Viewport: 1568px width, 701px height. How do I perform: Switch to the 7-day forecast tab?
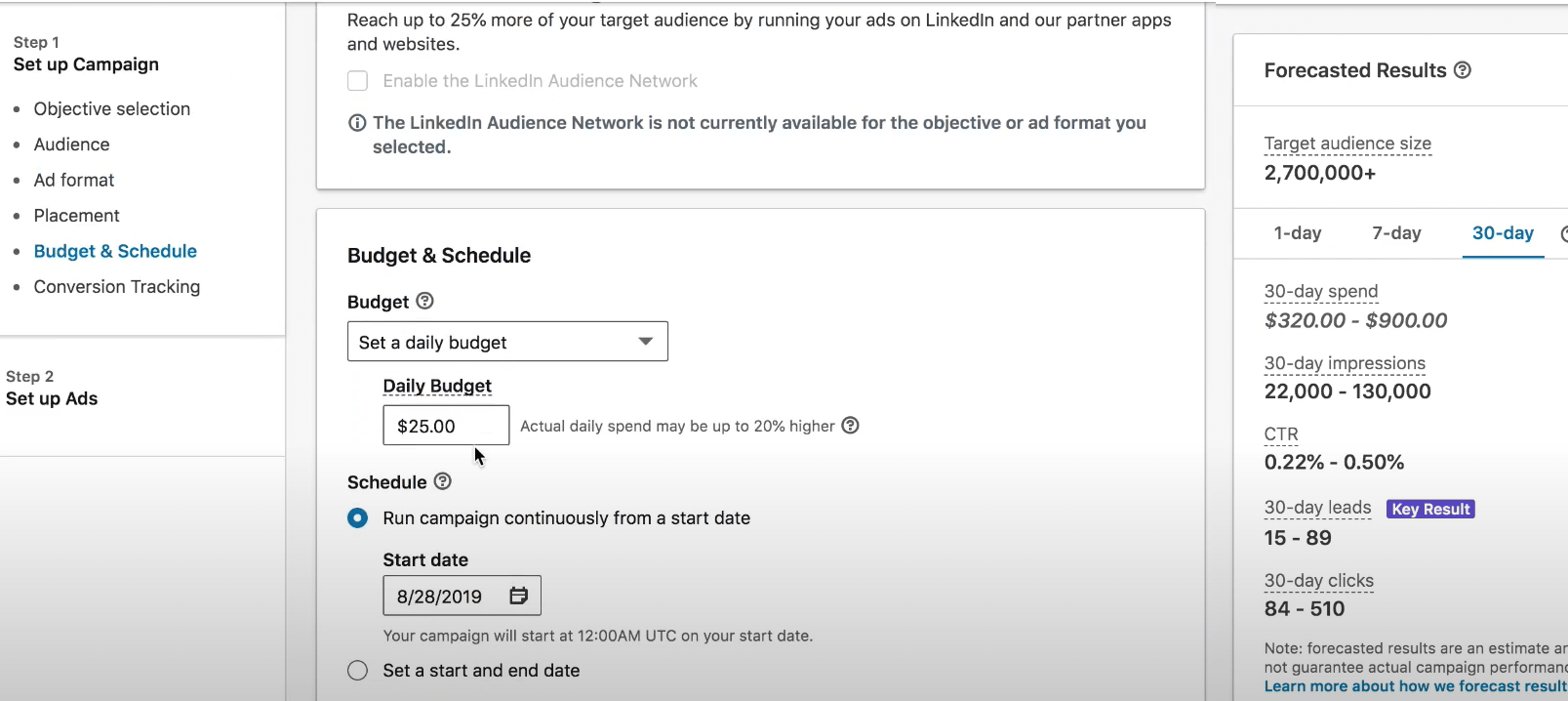tap(1396, 233)
